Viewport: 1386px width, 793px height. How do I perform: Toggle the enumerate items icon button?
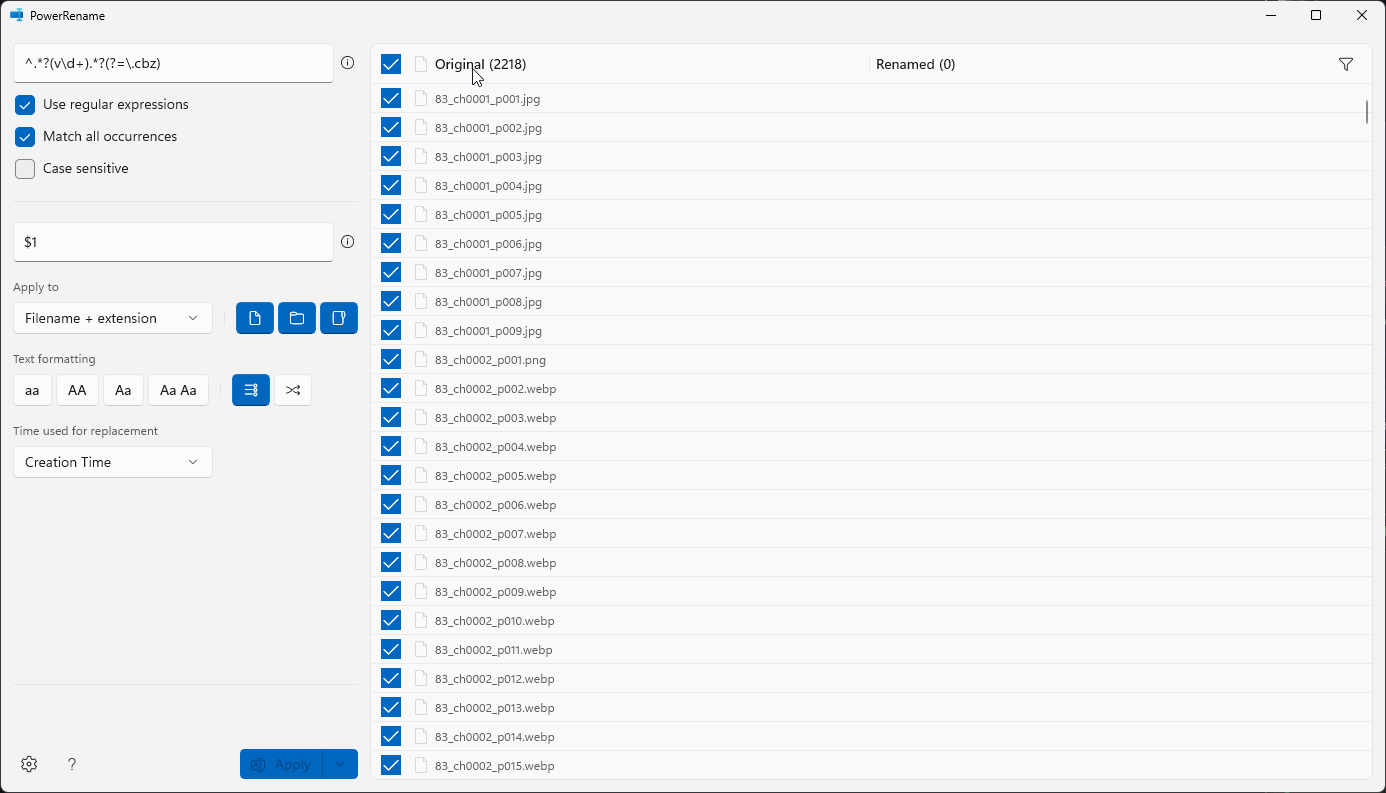(x=251, y=390)
